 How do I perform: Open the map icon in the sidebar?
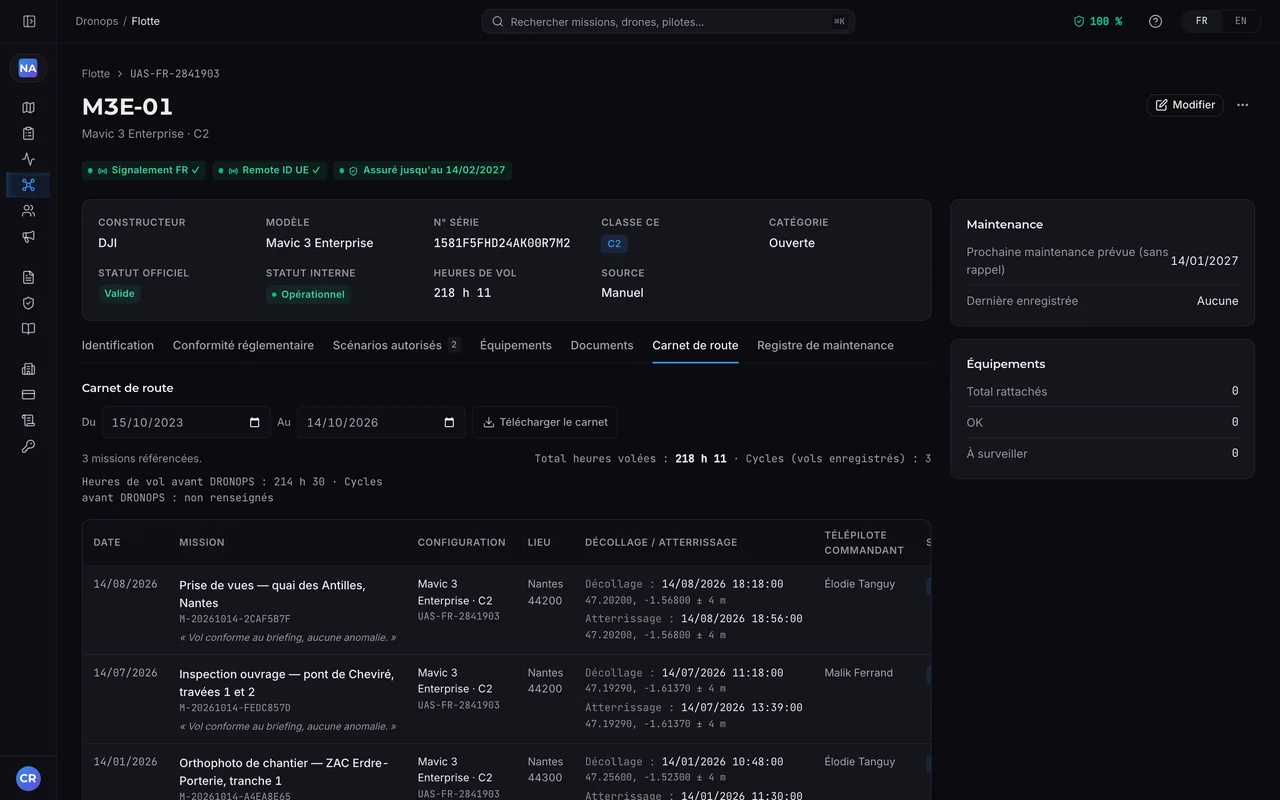tap(28, 107)
